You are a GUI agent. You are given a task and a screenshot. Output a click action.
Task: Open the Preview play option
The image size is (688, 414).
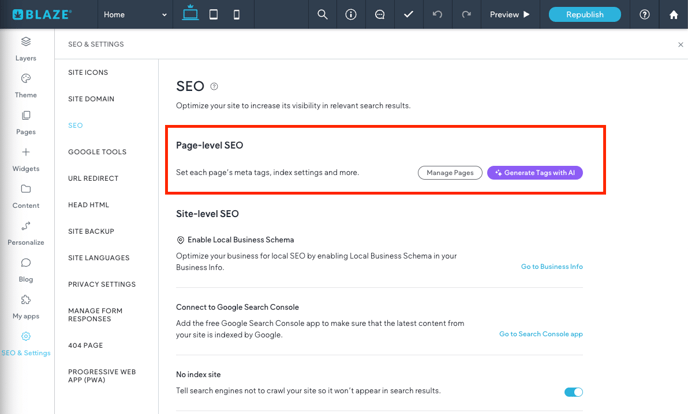[x=510, y=15]
